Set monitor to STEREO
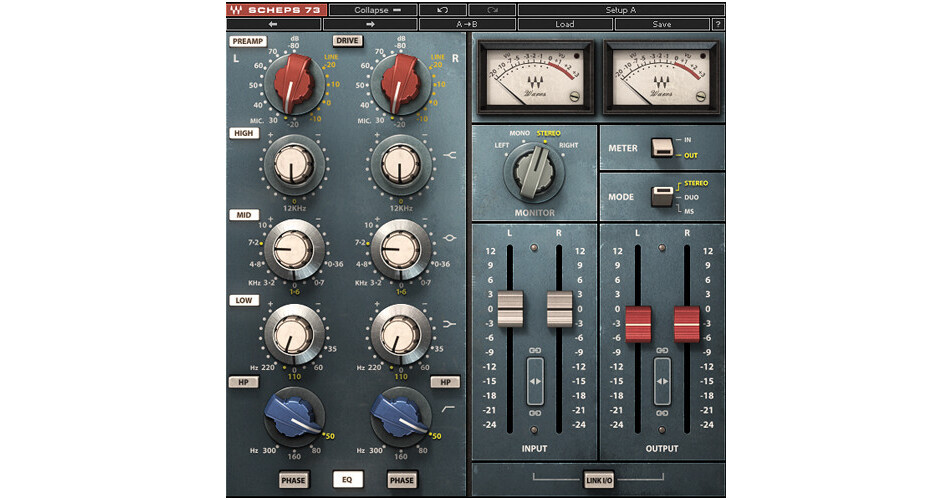The width and height of the screenshot is (952, 500). click(548, 133)
